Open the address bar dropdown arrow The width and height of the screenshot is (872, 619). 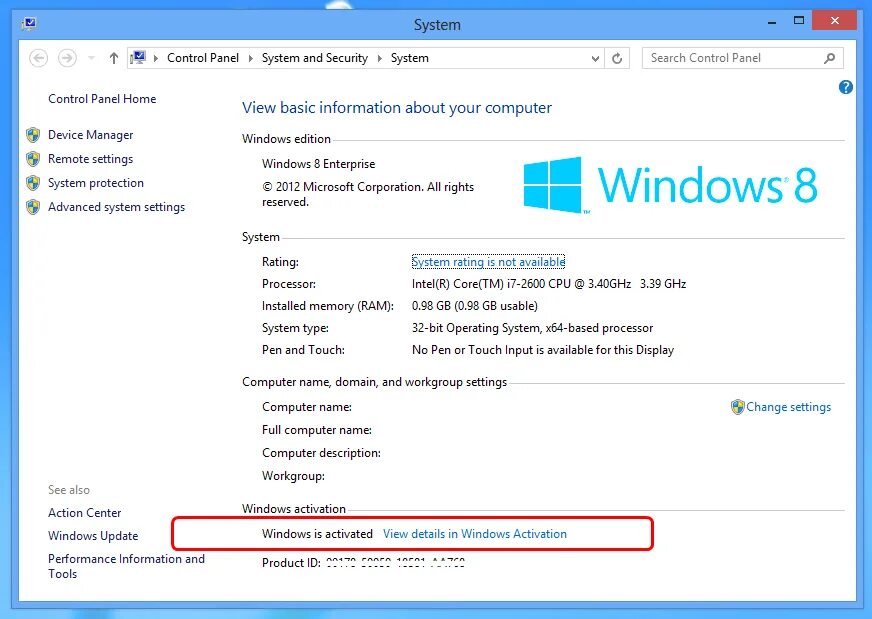click(595, 57)
